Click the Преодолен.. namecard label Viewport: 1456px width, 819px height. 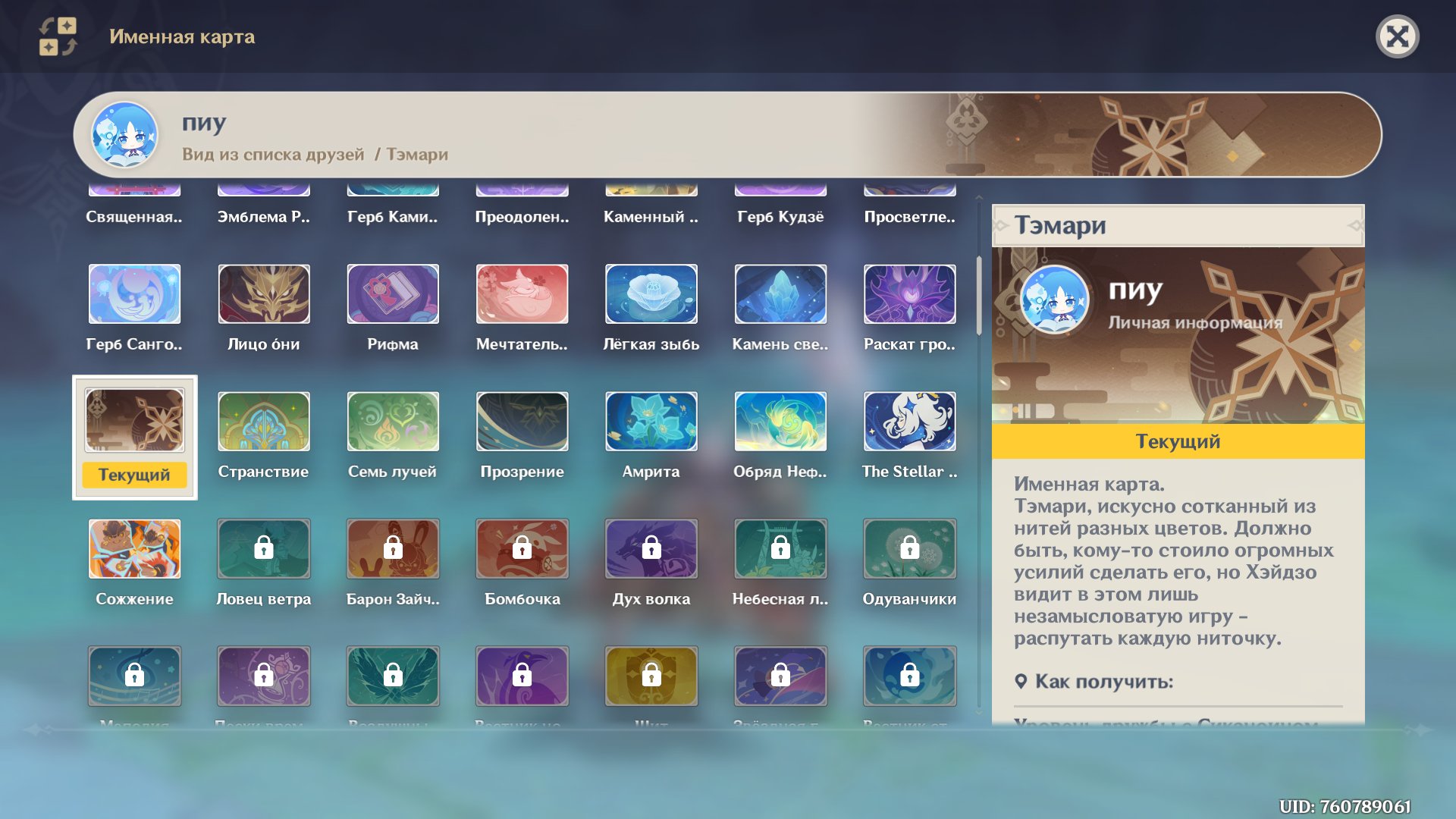click(x=522, y=217)
